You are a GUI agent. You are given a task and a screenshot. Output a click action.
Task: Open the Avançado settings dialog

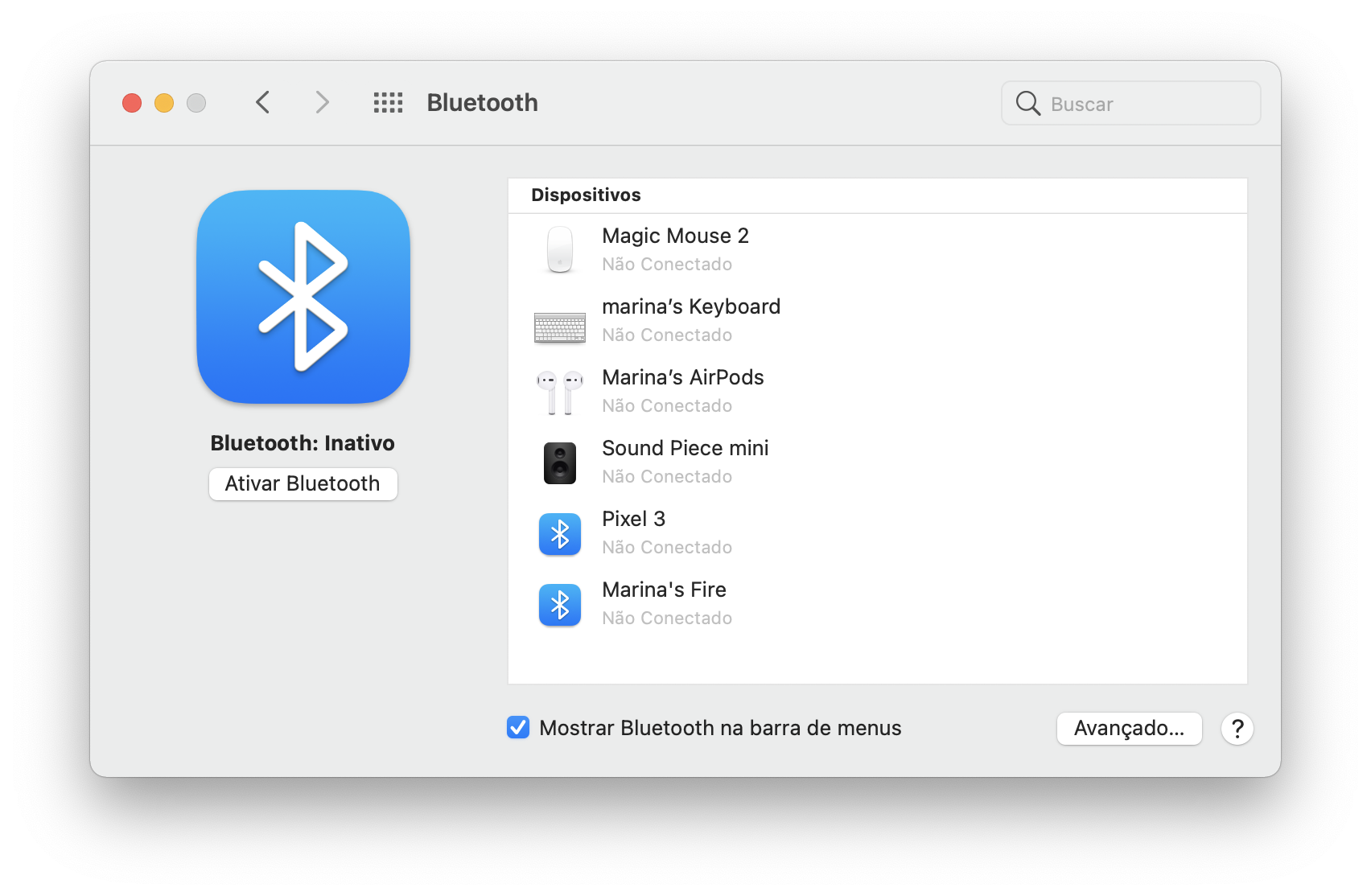click(x=1129, y=729)
